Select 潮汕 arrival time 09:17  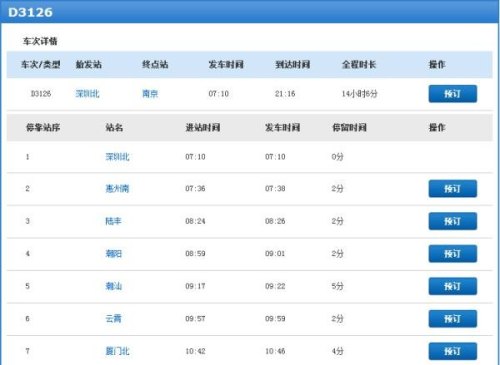195,286
